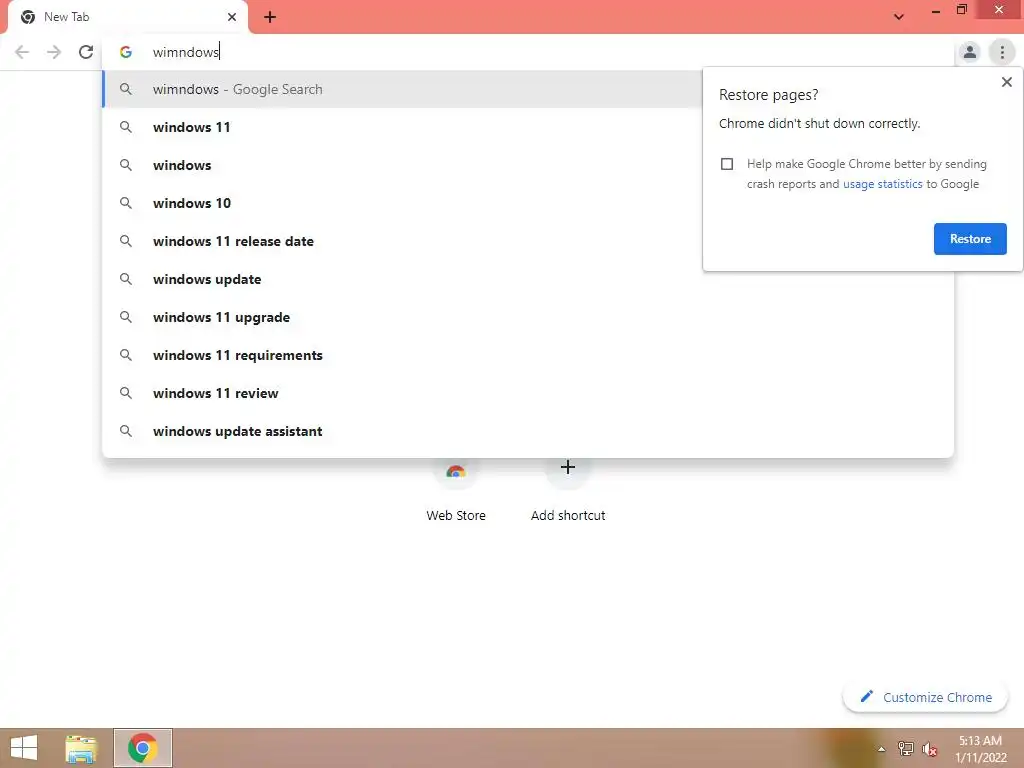The image size is (1024, 768).
Task: Click the search icon beside windows update assistant
Action: [x=126, y=431]
